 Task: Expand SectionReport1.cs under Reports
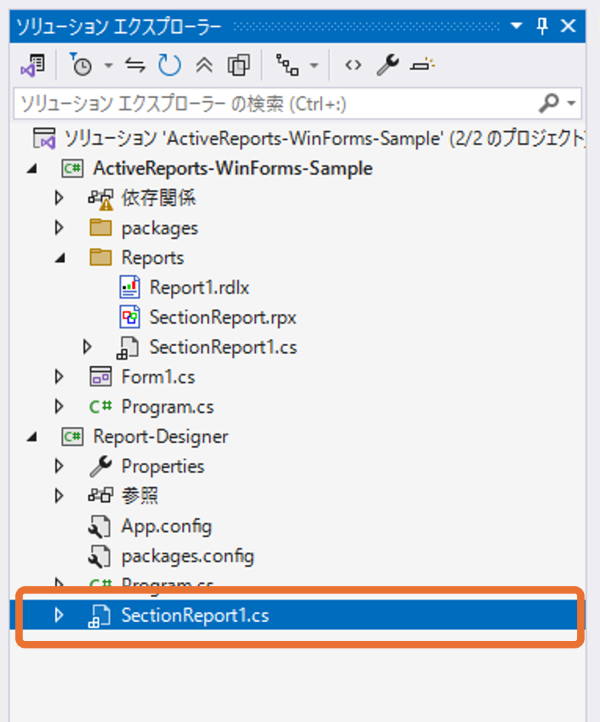click(87, 347)
